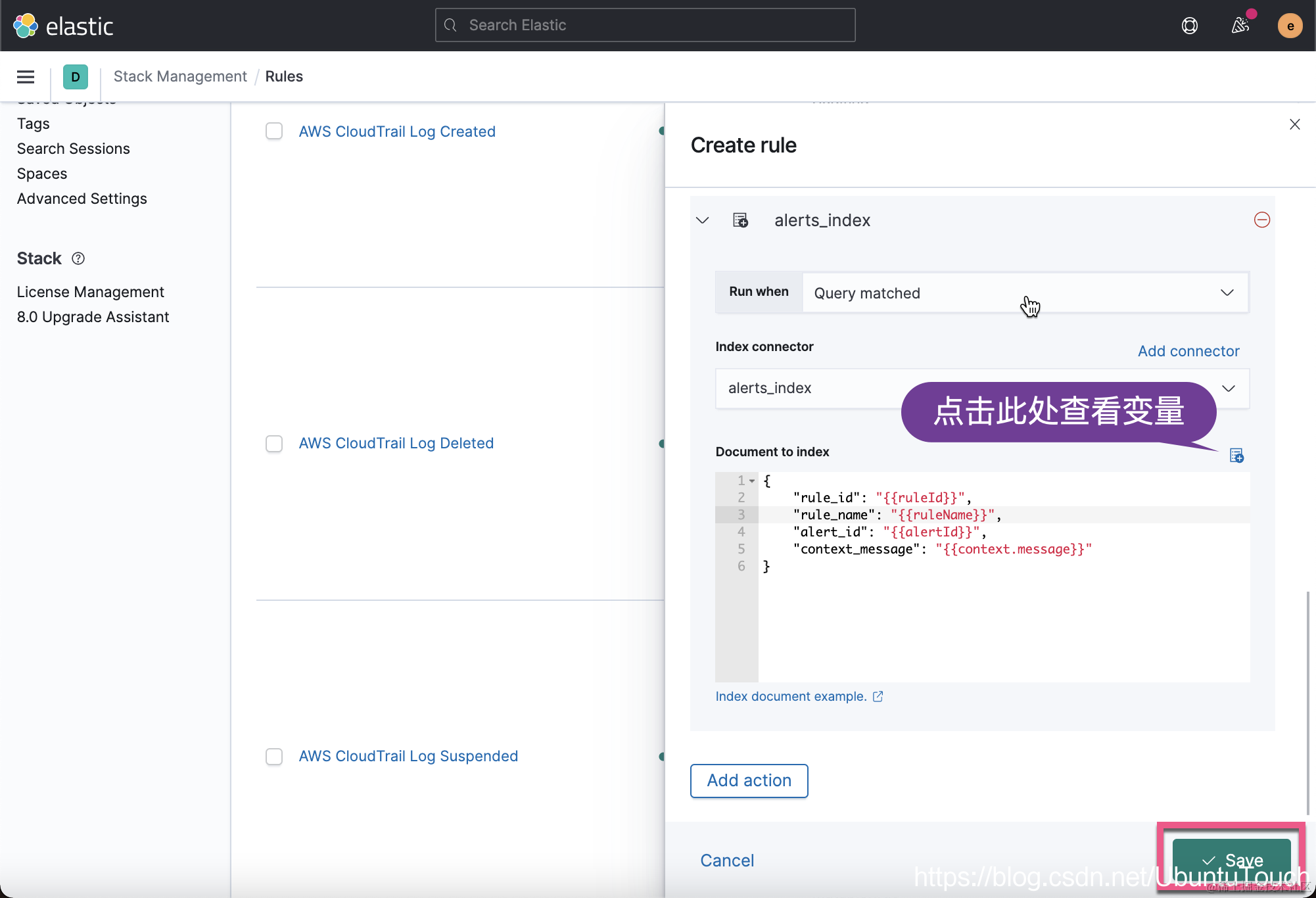This screenshot has height=898, width=1316.
Task: Click the Stack help question icon
Action: 78,258
